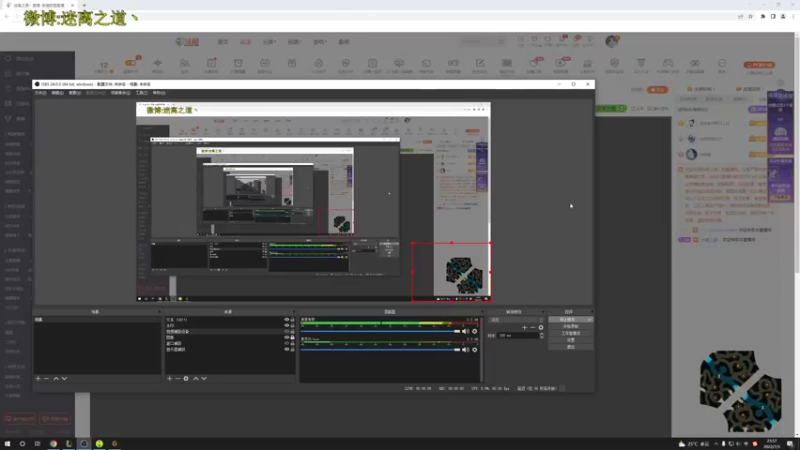Screen dimensions: 800x450
Task: Increase transition duration with up arrow
Action: tap(541, 334)
